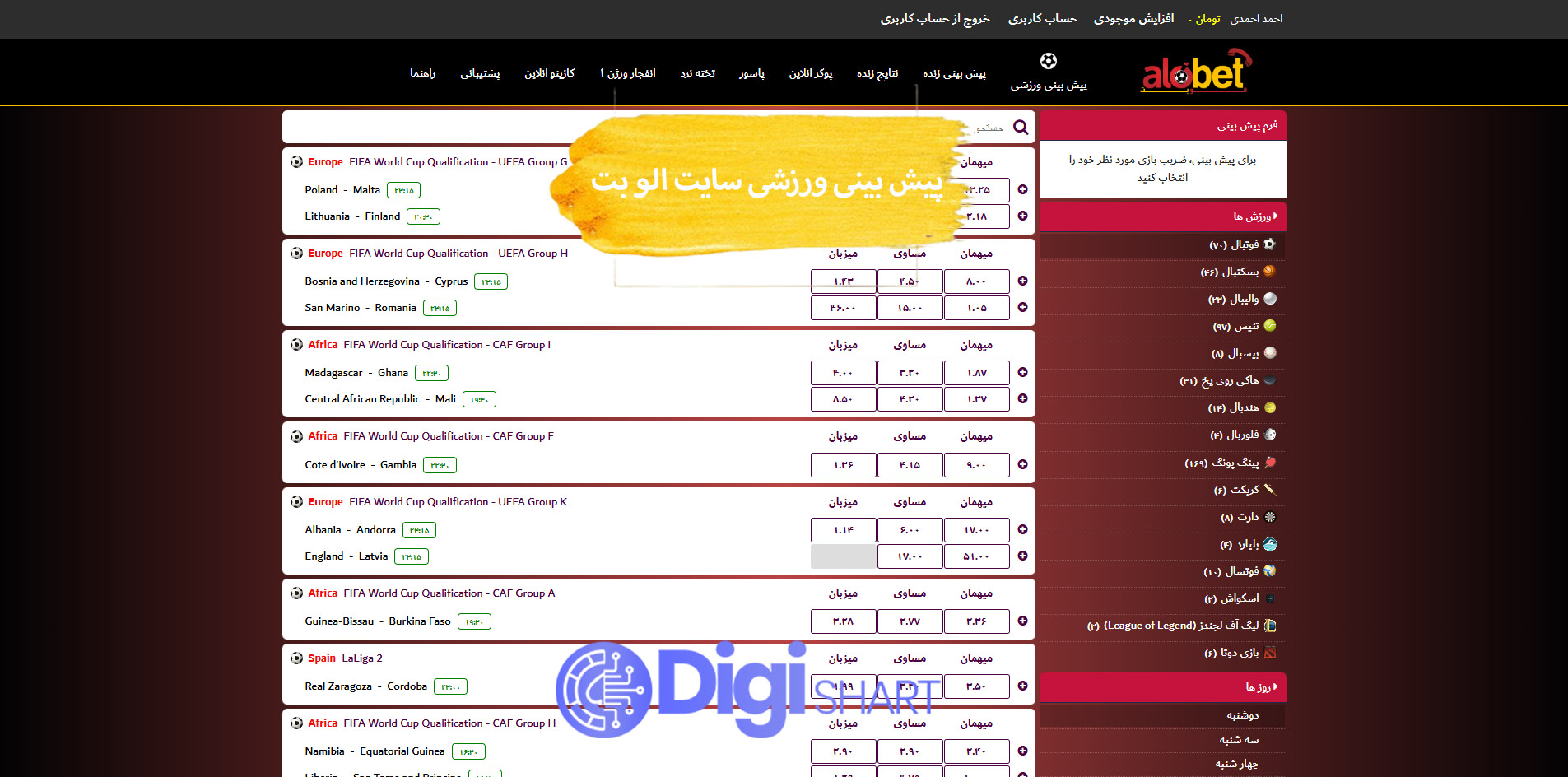Collapse the ورزش ها sports section header
The height and width of the screenshot is (777, 1568).
1162,216
